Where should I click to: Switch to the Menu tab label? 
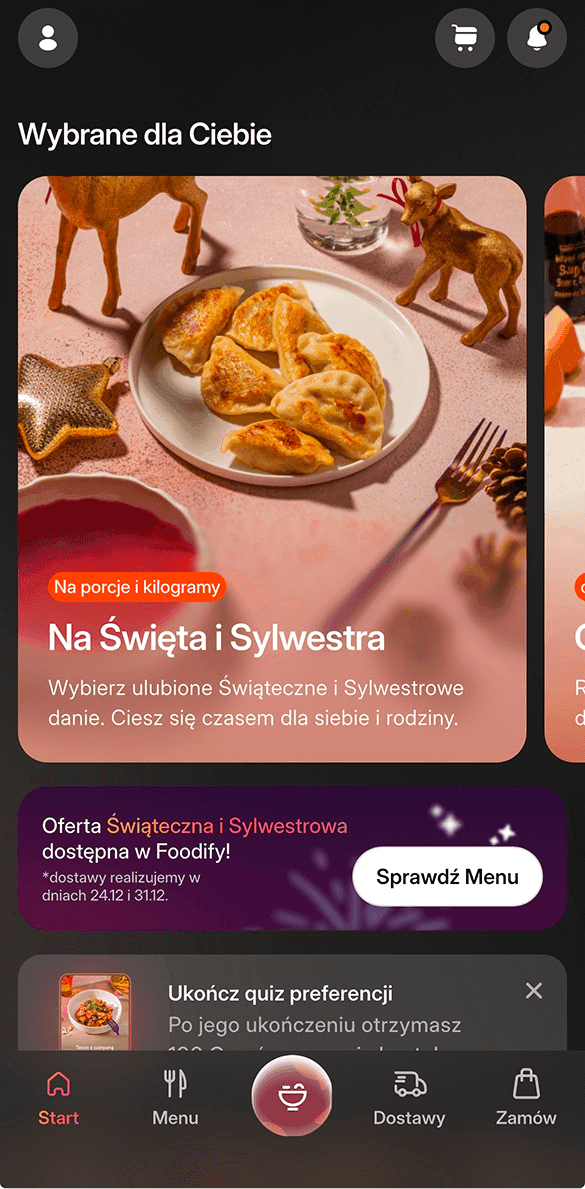coord(175,1118)
